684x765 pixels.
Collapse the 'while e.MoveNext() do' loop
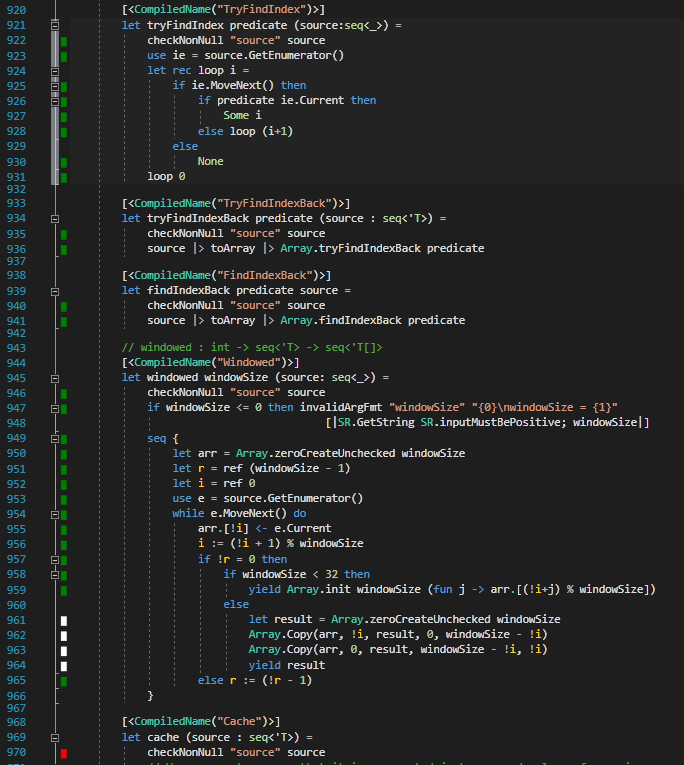coord(55,515)
